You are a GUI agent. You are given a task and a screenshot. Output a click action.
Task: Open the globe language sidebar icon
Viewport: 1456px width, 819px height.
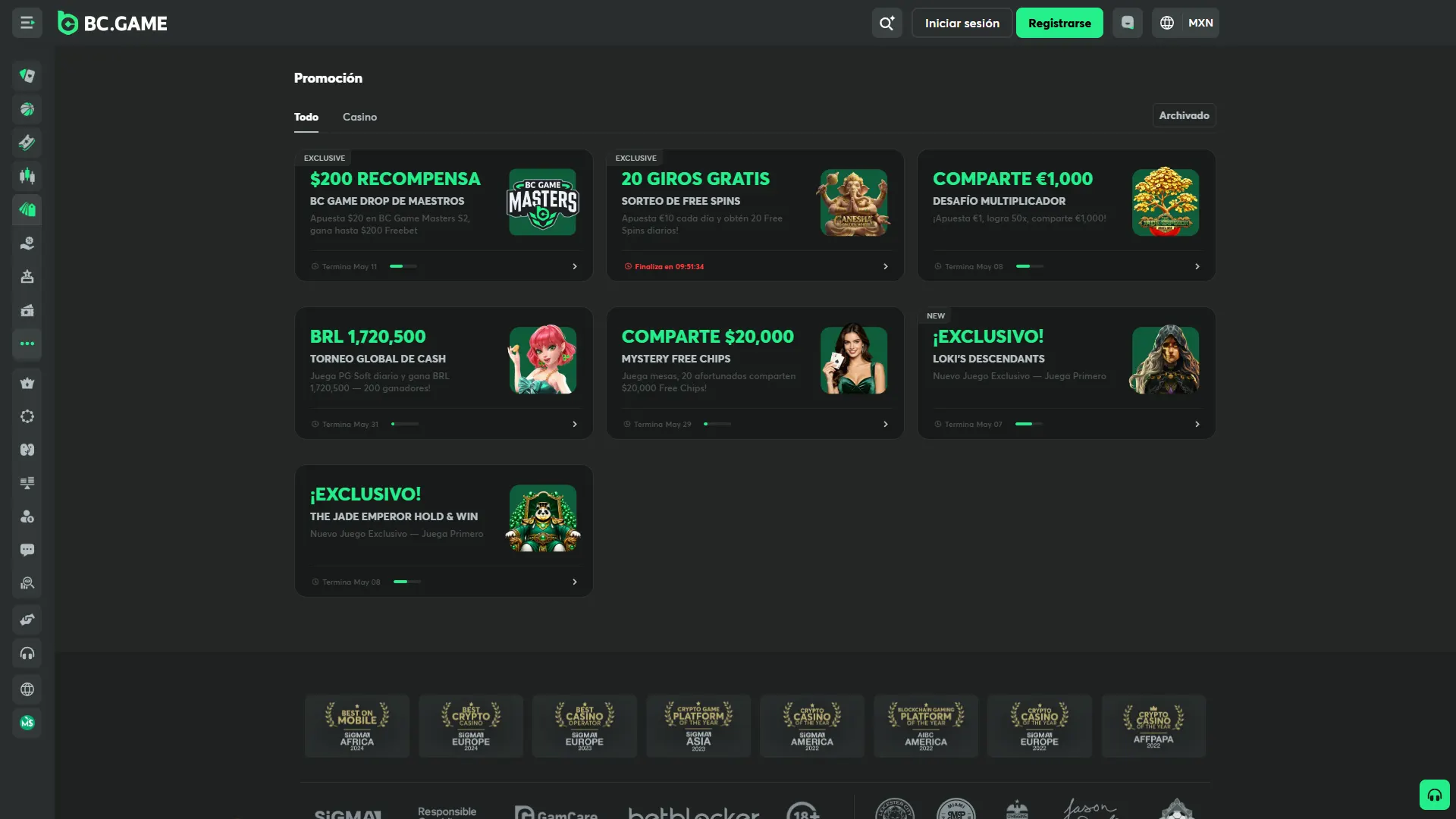point(27,689)
